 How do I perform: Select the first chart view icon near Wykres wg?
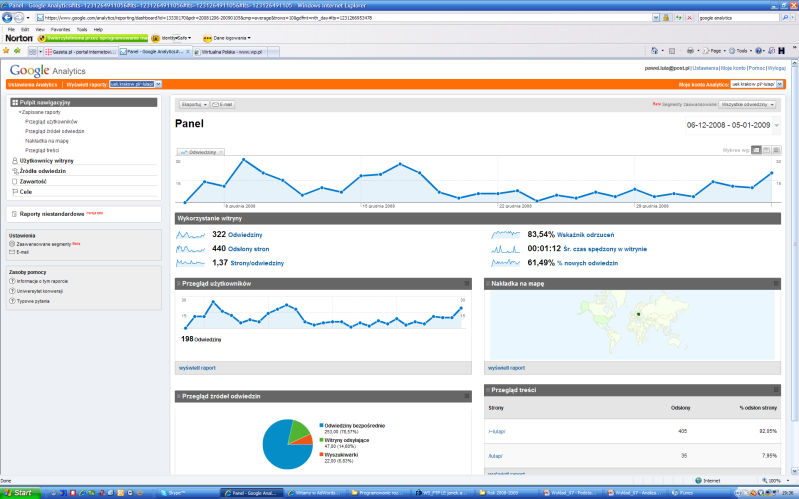tap(756, 150)
